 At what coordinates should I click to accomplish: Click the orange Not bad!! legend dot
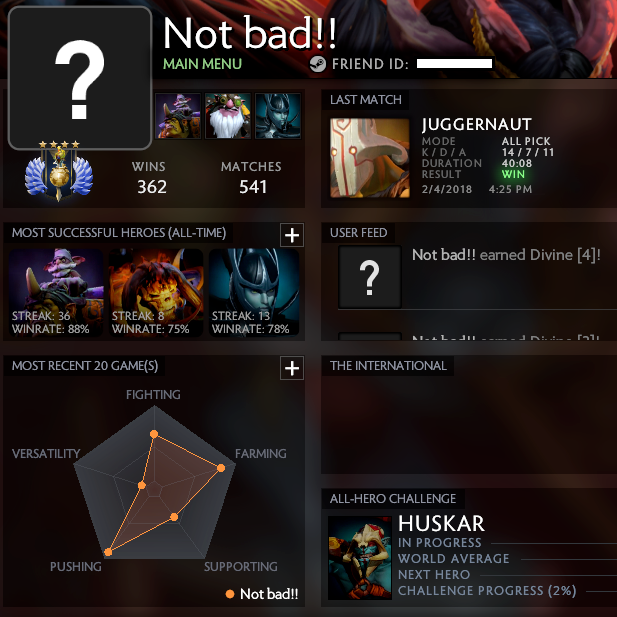[x=230, y=594]
